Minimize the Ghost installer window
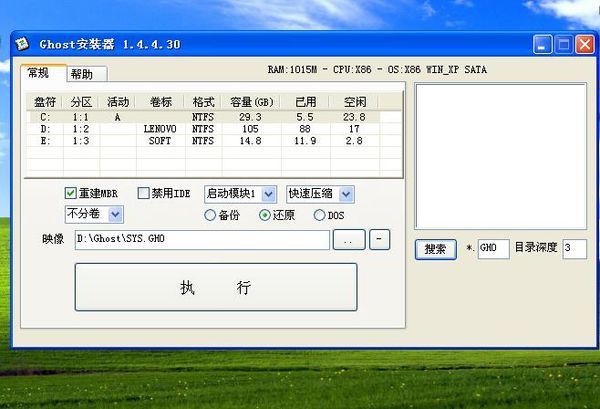The image size is (600, 409). (x=542, y=44)
